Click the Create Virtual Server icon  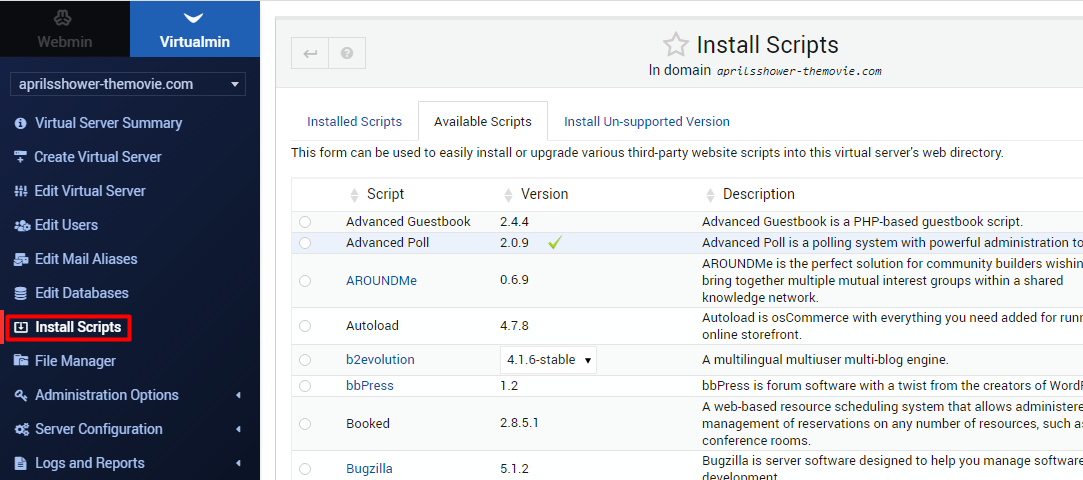click(21, 157)
